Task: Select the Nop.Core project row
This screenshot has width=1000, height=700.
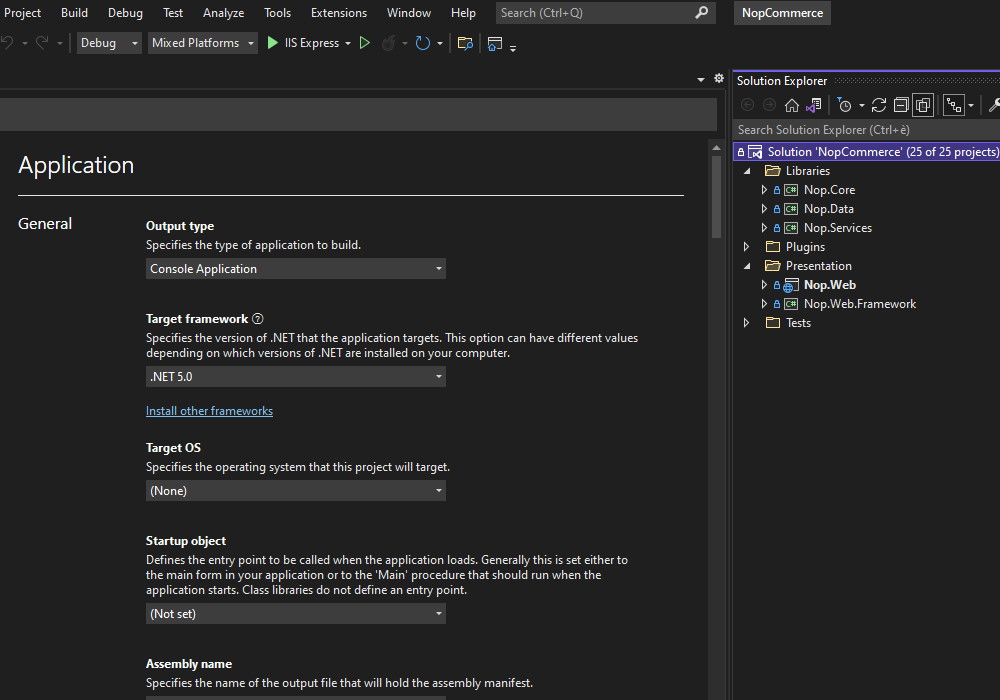Action: (867, 190)
